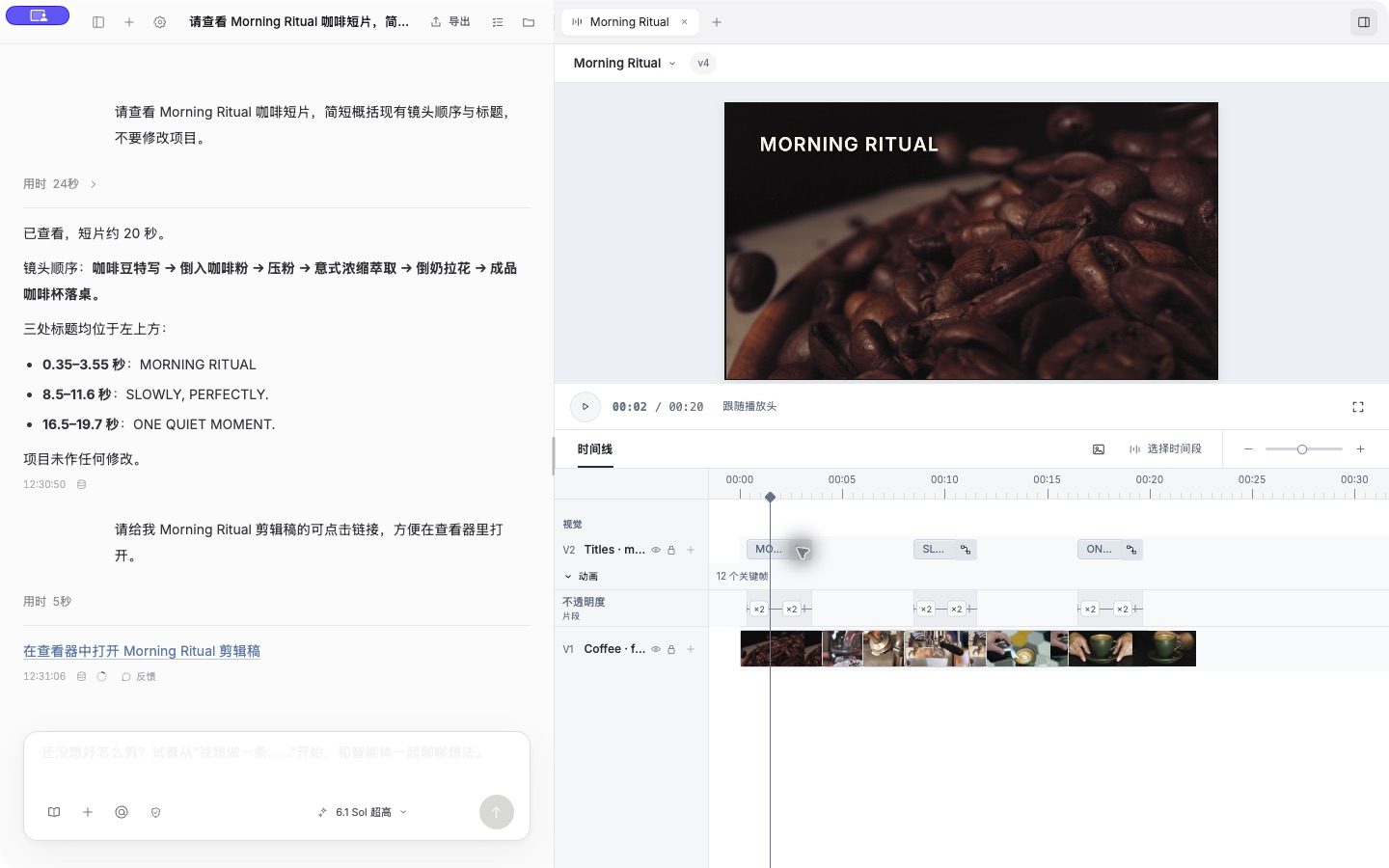The image size is (1389, 868).
Task: Lock the V2 Titles track
Action: 671,550
